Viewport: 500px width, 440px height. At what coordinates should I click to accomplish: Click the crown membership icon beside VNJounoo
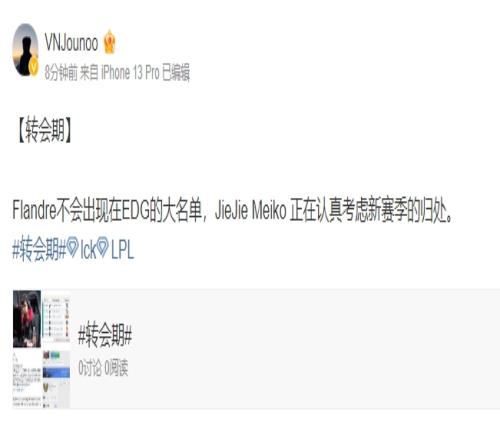click(x=110, y=42)
